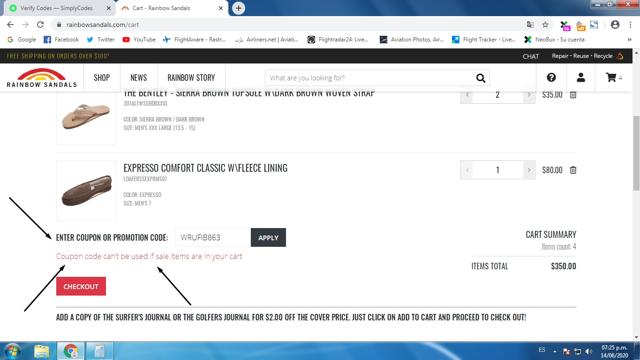640x360 pixels.
Task: Click the volume icon in system tray
Action: 589,351
